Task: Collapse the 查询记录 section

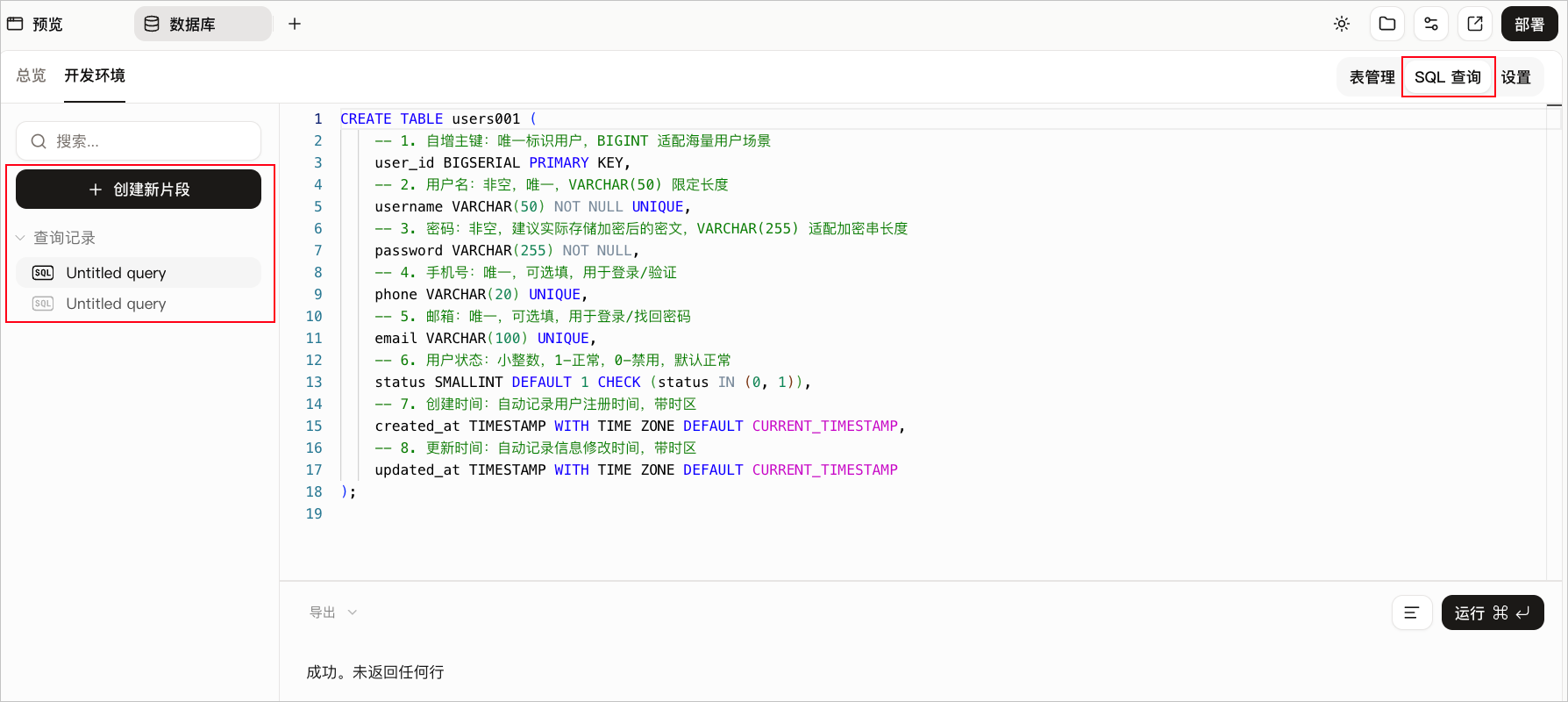Action: pyautogui.click(x=20, y=238)
